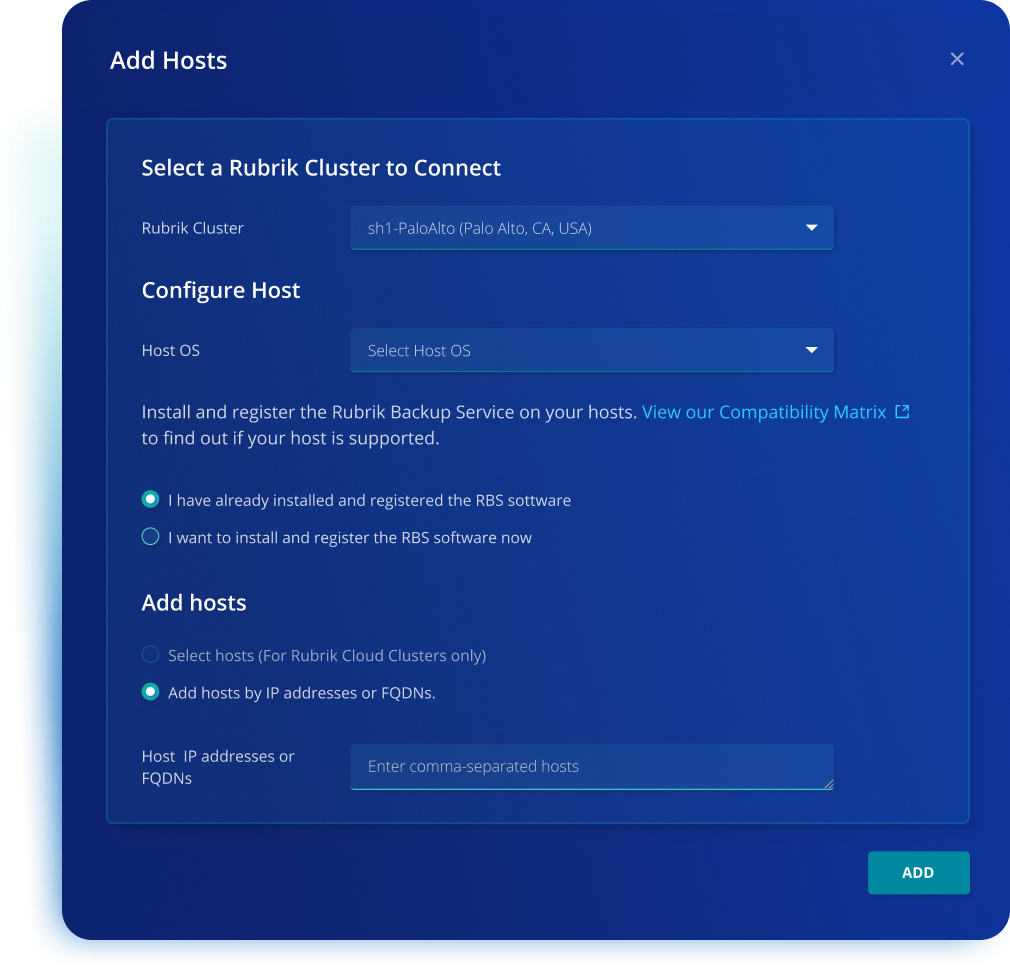Click the "Configure Host" heading
Screen dimensions: 1010x970
point(221,290)
